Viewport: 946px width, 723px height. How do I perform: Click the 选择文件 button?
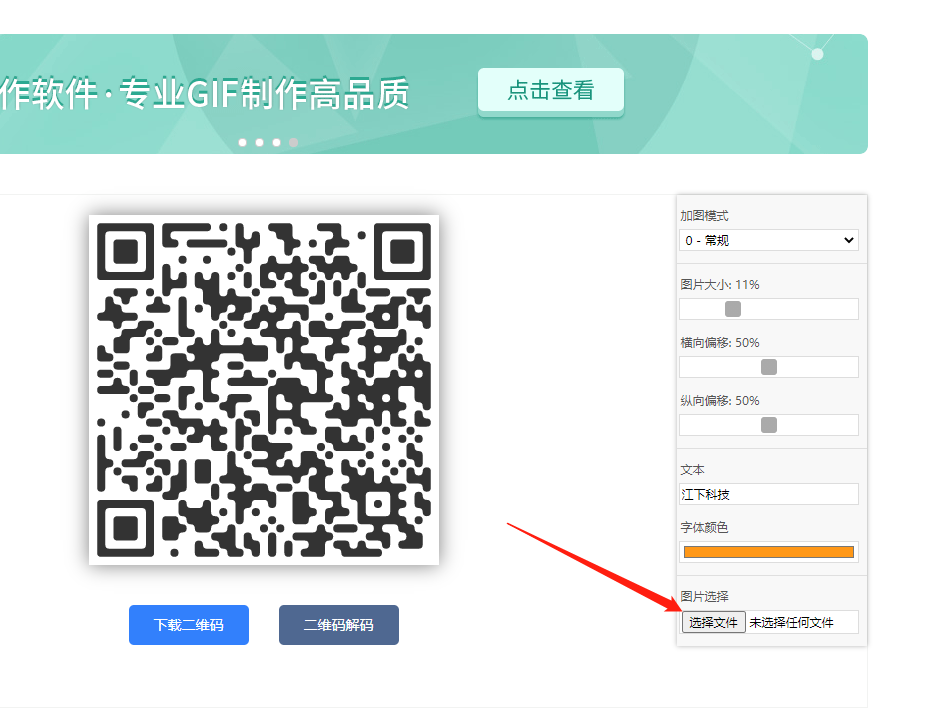coord(713,623)
